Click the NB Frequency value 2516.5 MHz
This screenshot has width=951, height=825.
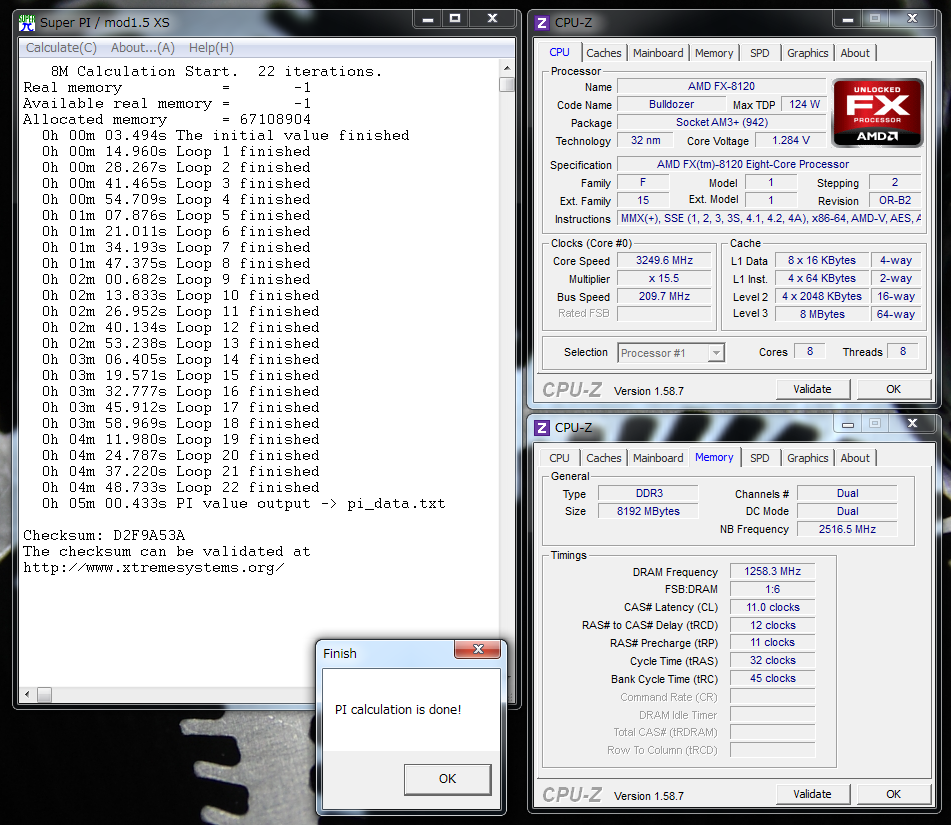click(x=847, y=530)
